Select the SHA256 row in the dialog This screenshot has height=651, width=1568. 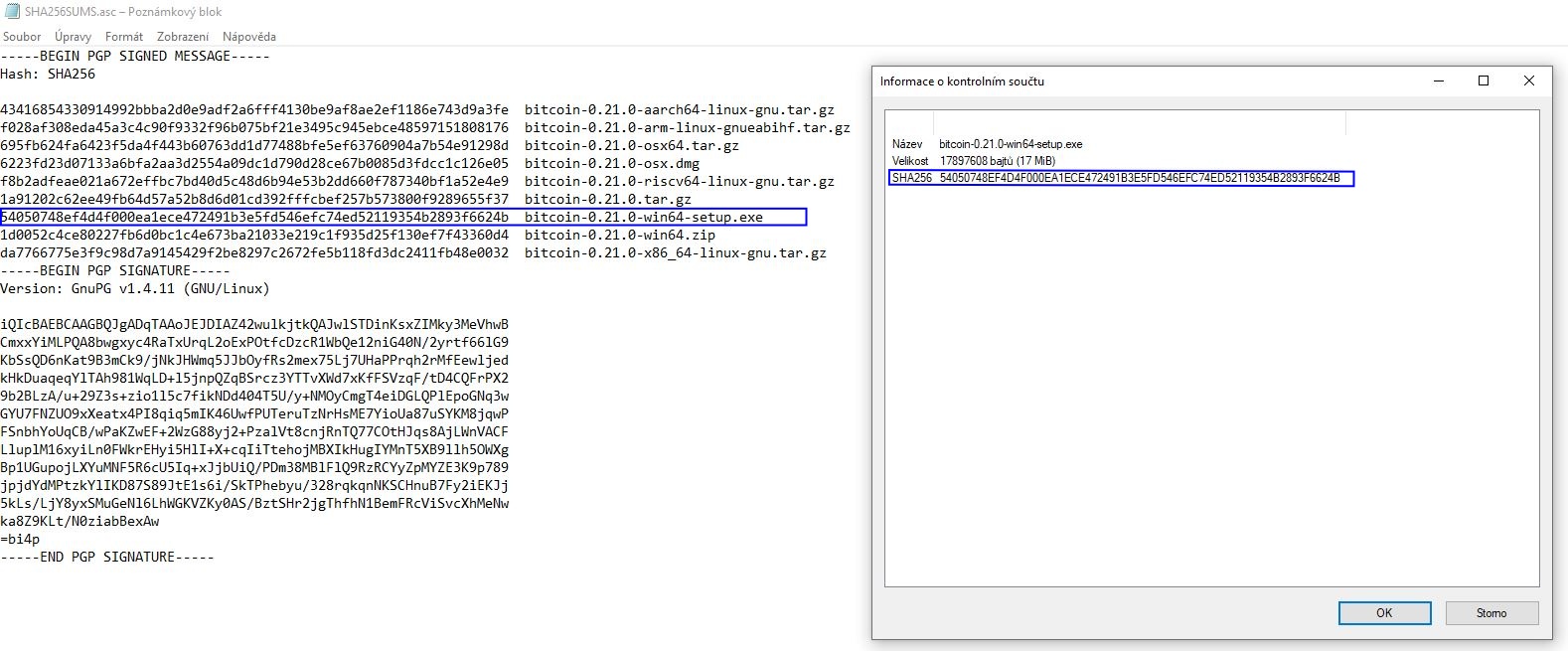pyautogui.click(x=1120, y=179)
